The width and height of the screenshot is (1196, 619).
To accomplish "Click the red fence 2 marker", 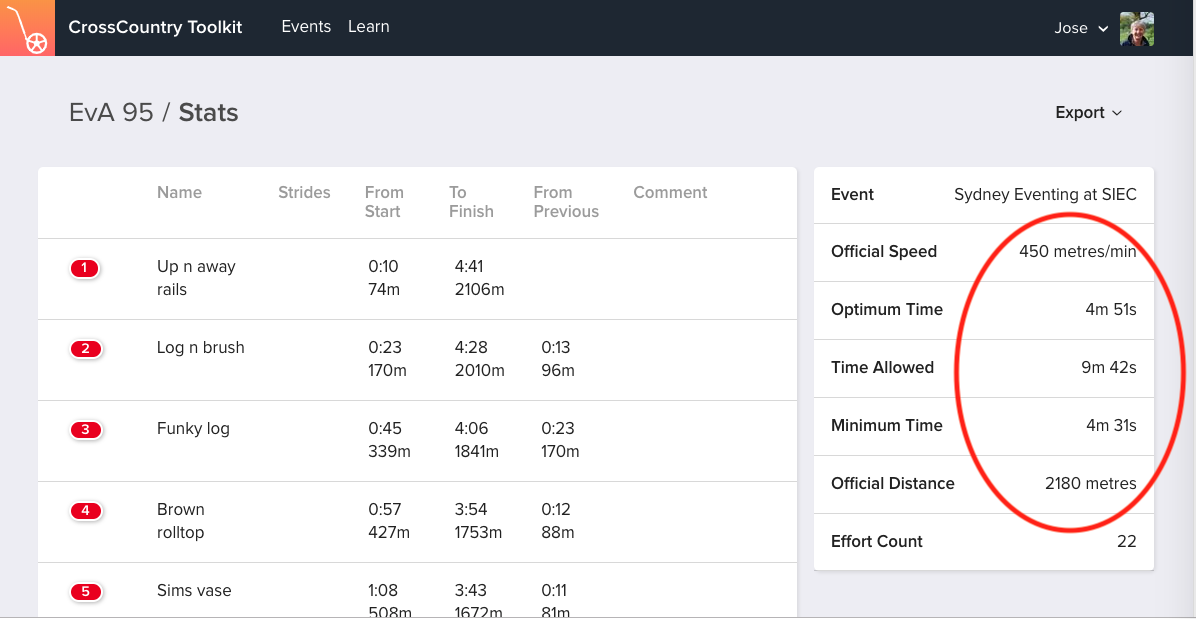I will point(85,349).
